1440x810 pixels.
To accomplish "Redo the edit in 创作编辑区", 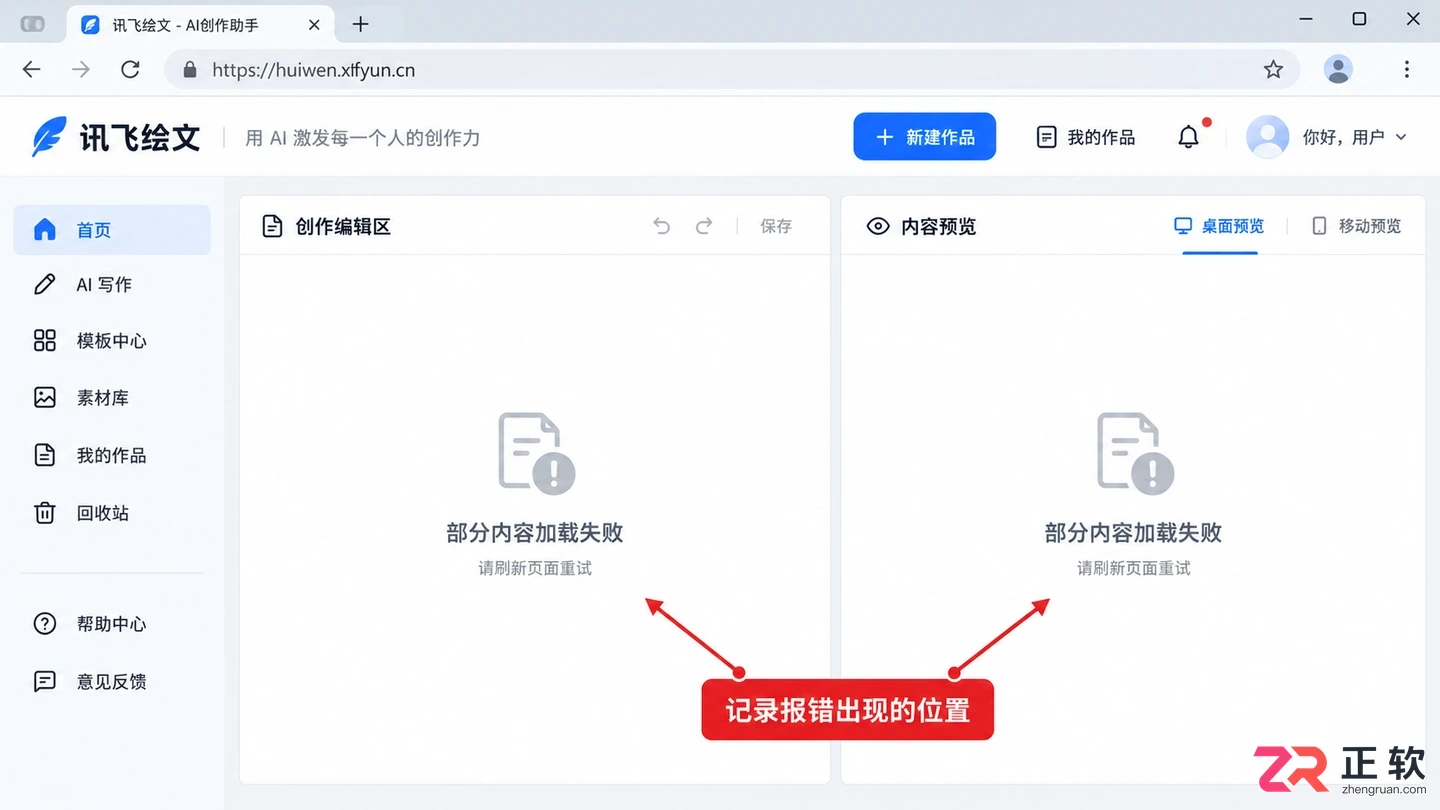I will tap(704, 226).
